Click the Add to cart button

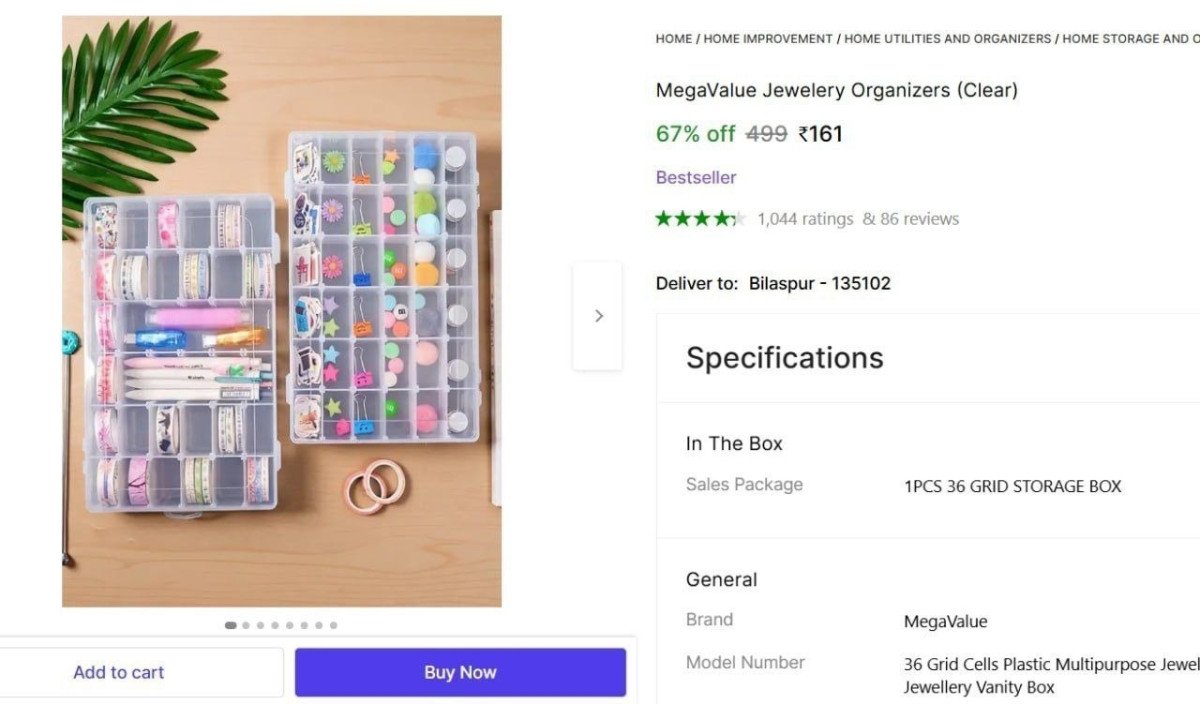(x=118, y=671)
